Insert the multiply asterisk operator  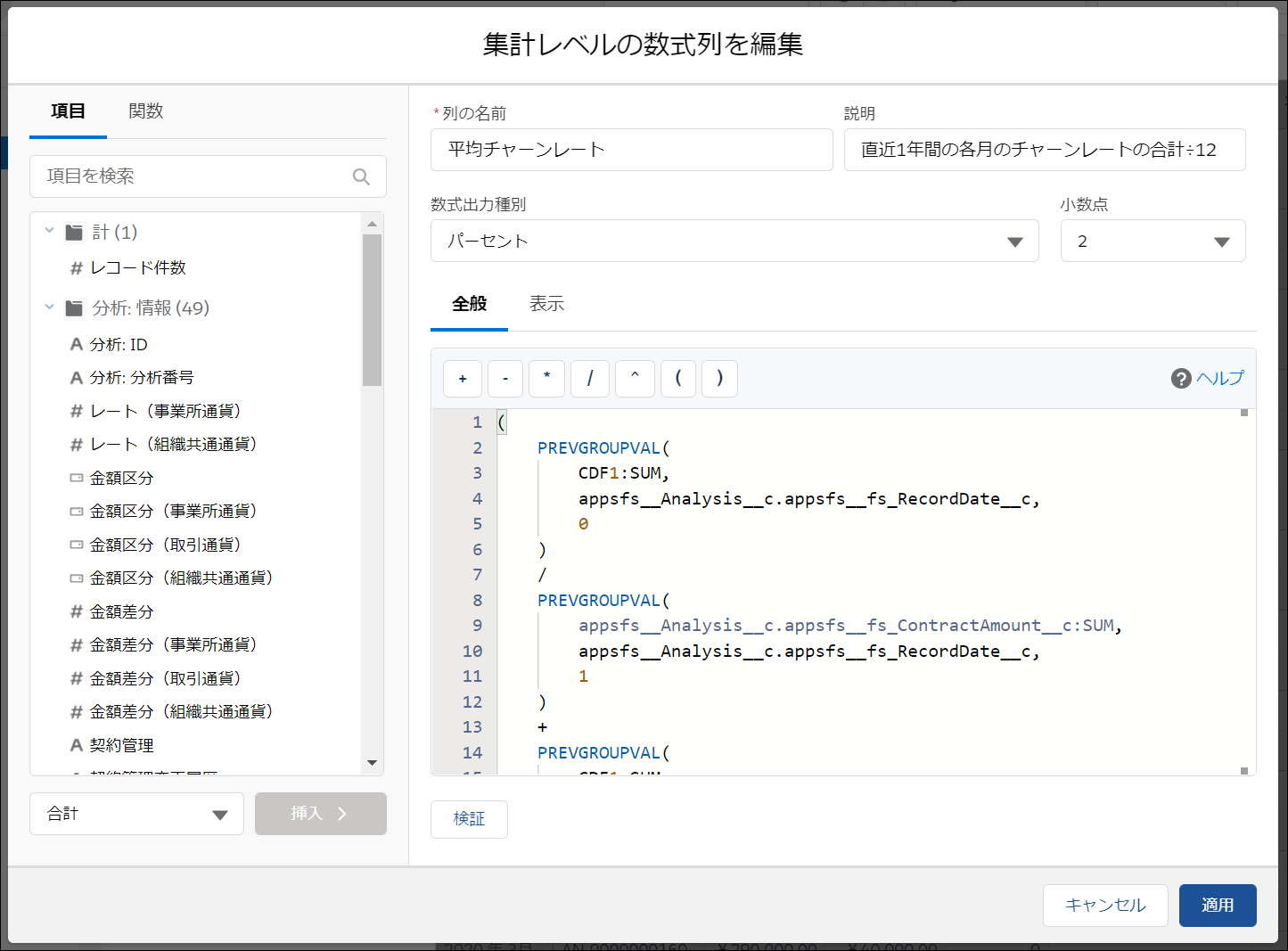pyautogui.click(x=547, y=379)
